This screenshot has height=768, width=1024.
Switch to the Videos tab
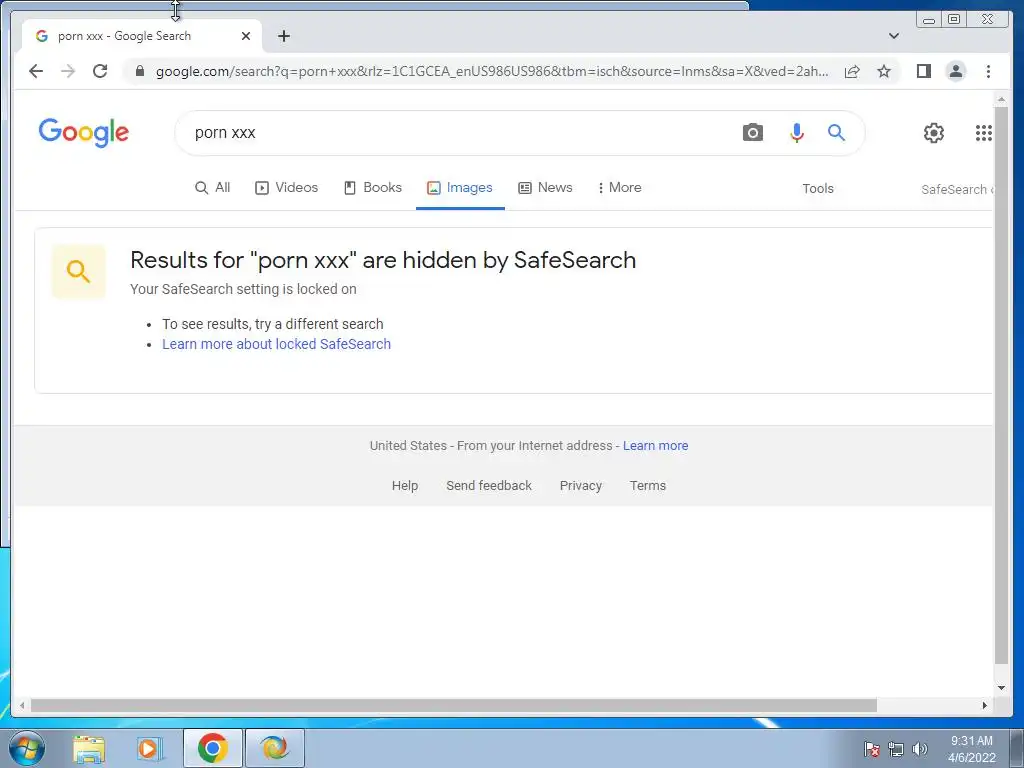[x=287, y=187]
